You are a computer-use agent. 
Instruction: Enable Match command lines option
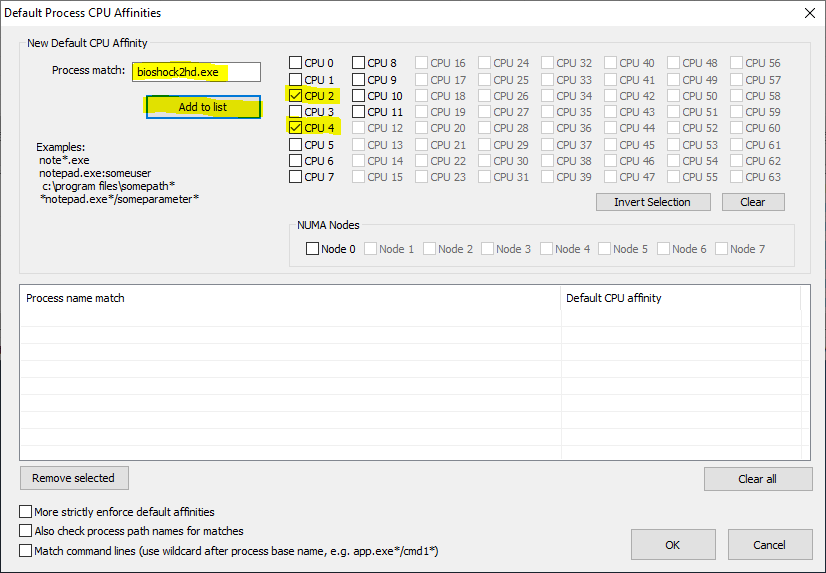[26, 551]
